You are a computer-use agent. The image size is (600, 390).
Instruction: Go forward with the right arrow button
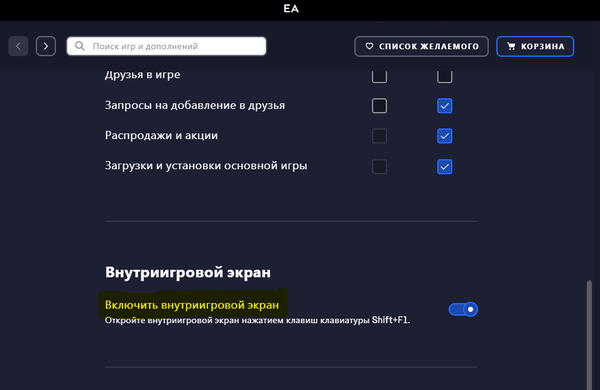[x=46, y=46]
